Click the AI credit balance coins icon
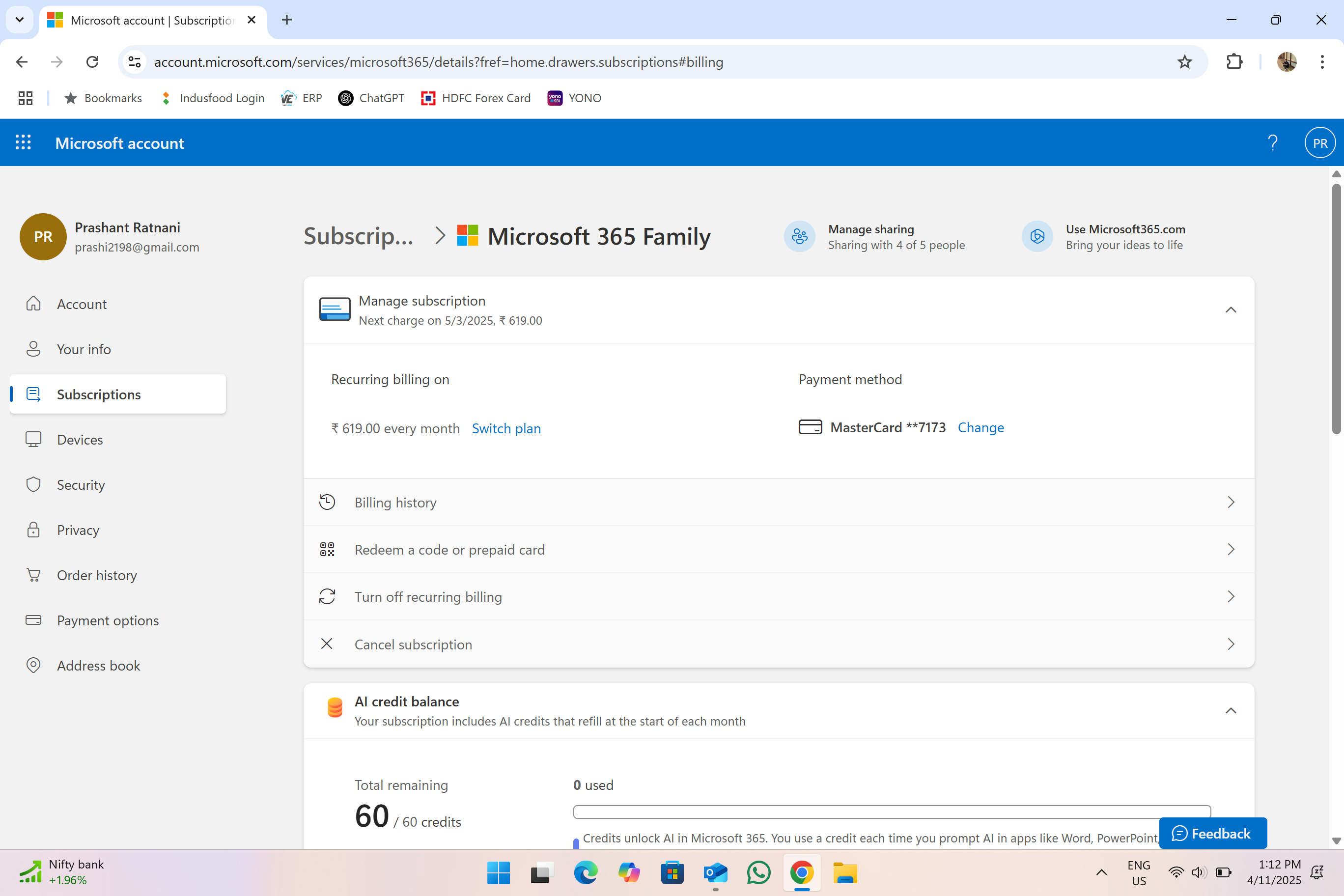Image resolution: width=1344 pixels, height=896 pixels. tap(335, 707)
